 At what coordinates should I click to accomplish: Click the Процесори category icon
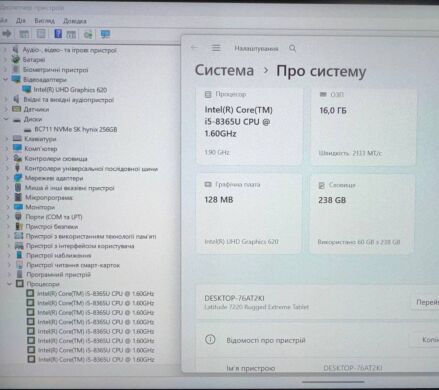tap(20, 284)
